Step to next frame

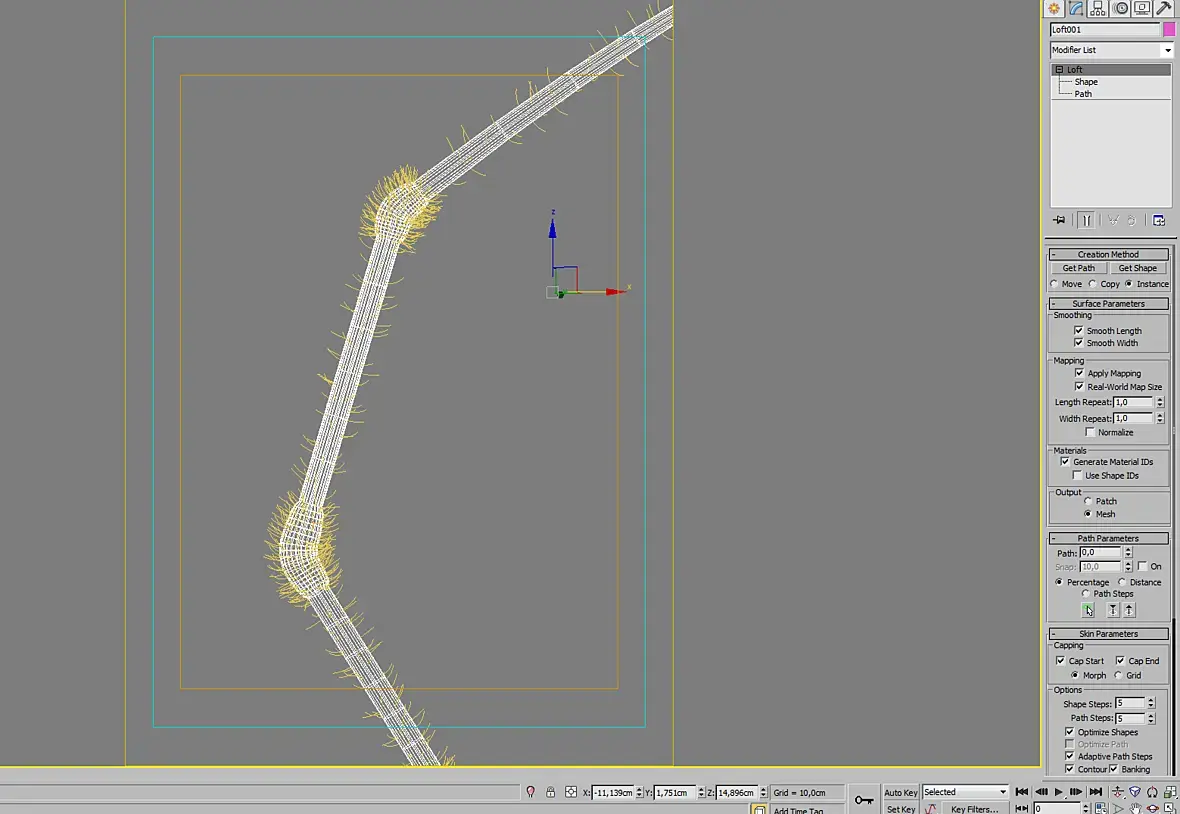click(1076, 791)
